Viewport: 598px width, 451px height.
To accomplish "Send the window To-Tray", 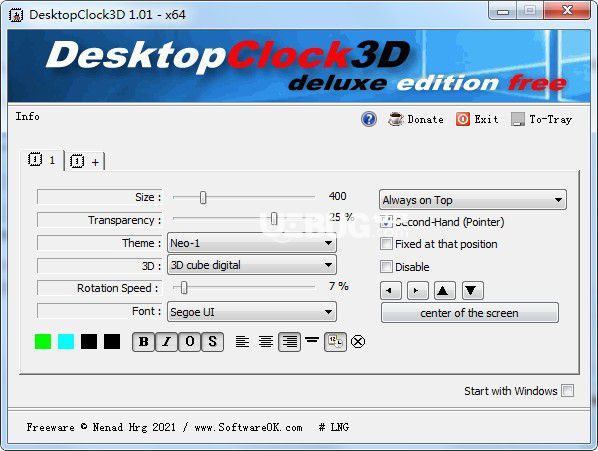I will tap(541, 119).
